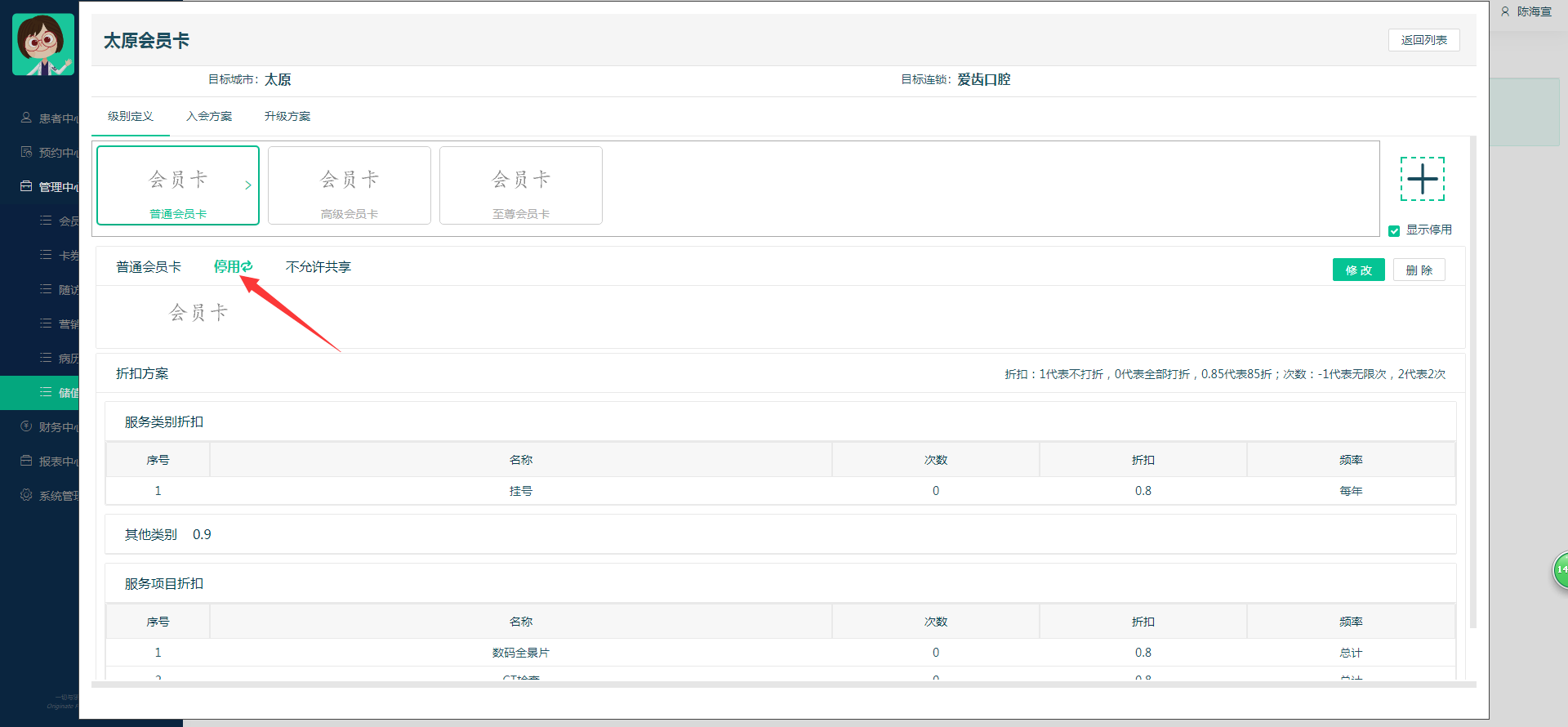Open the 陈海宣 user menu
This screenshot has width=1568, height=727.
click(1526, 11)
